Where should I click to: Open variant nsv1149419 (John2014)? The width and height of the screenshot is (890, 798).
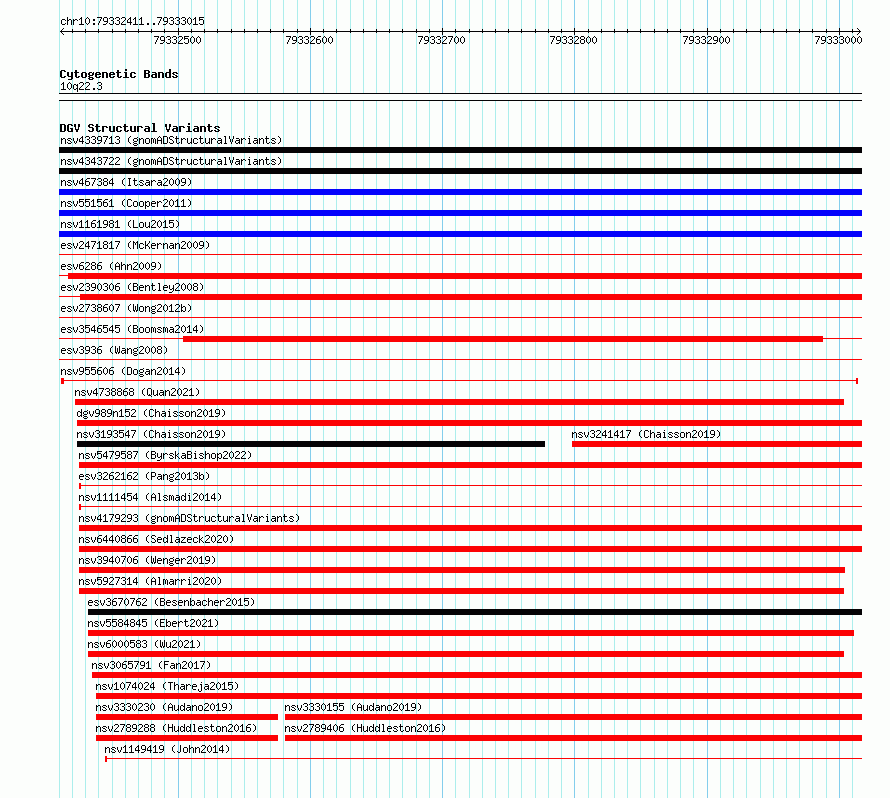tap(167, 749)
